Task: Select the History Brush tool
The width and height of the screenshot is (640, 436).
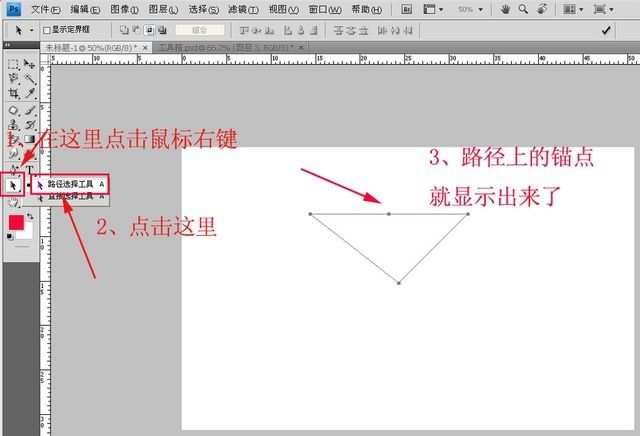Action: [x=29, y=125]
